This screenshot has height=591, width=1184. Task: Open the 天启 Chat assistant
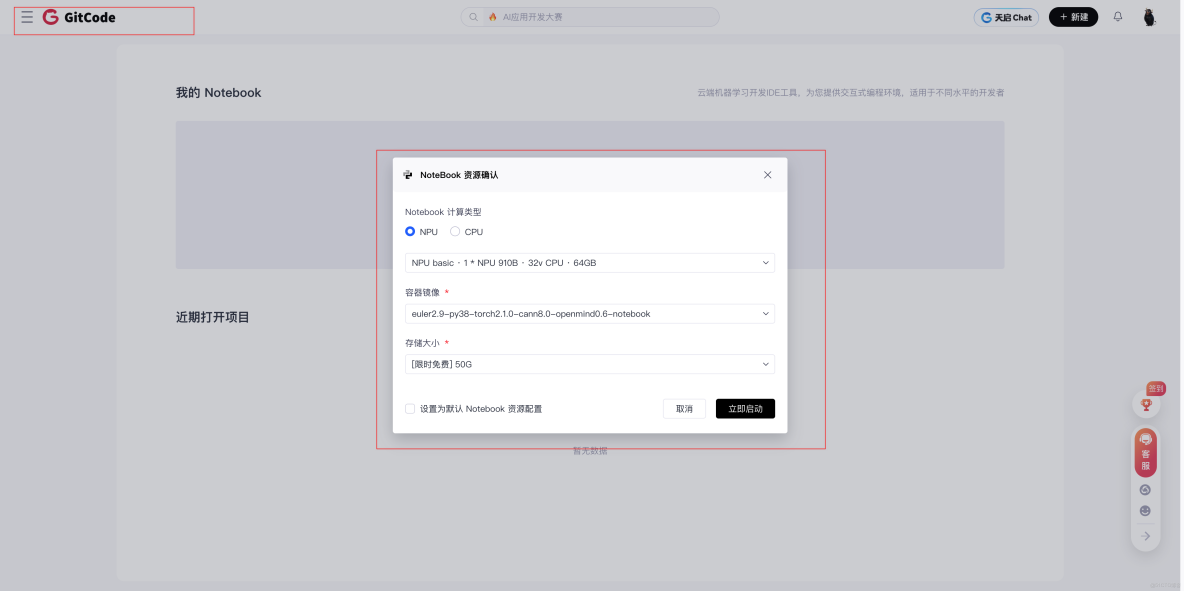coord(1006,17)
